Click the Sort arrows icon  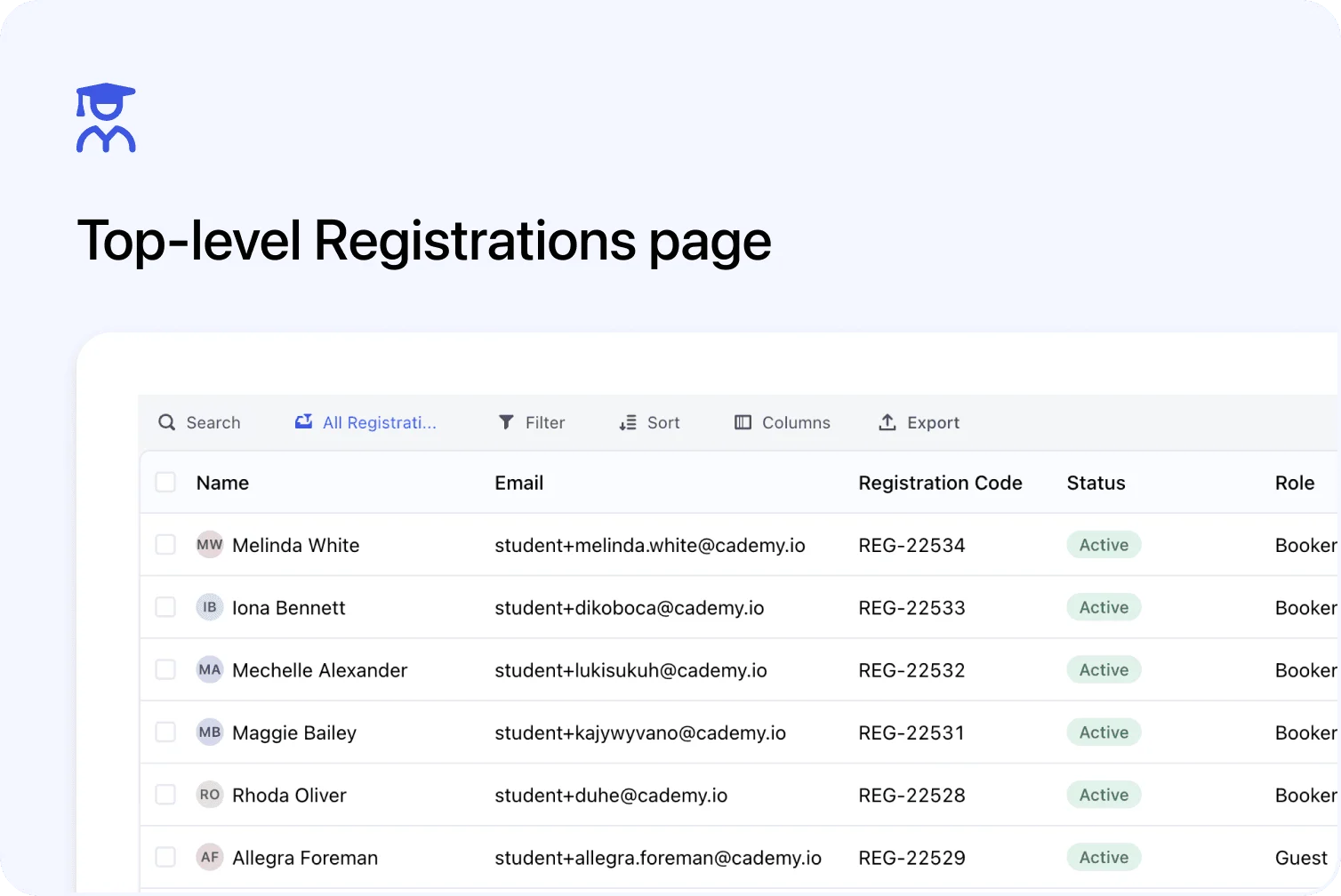628,422
